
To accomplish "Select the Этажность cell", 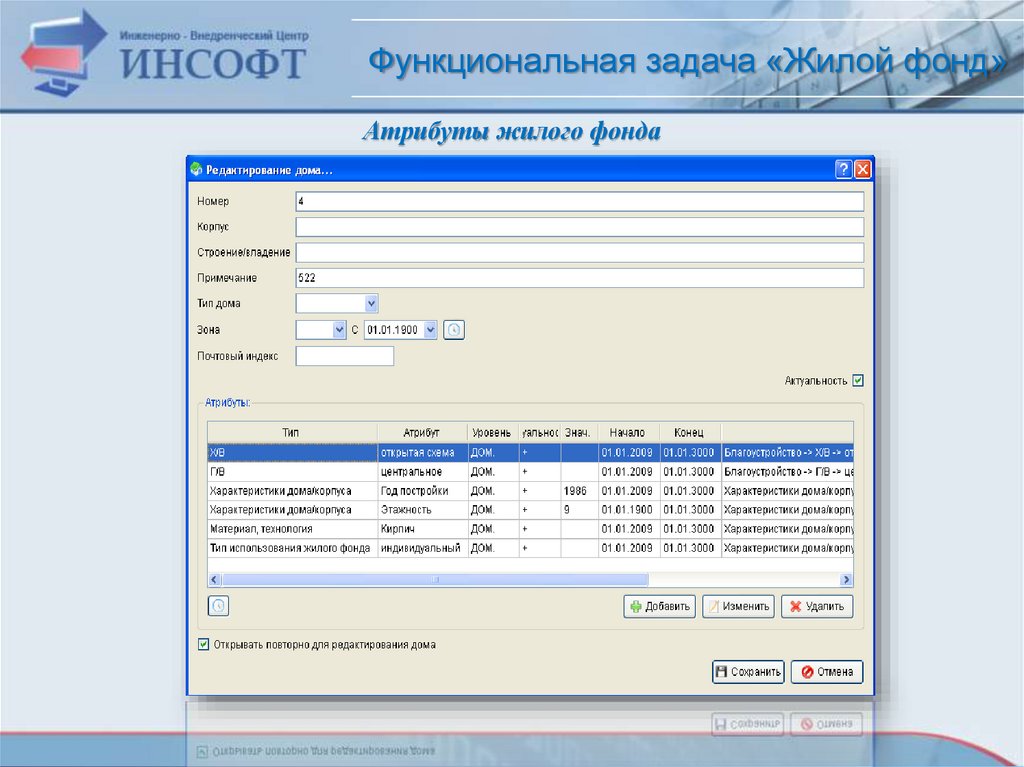I will (422, 510).
